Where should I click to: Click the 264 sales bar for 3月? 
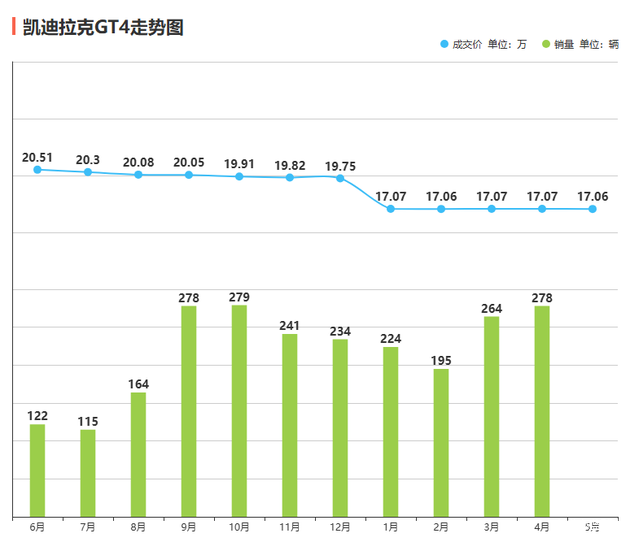tap(492, 416)
